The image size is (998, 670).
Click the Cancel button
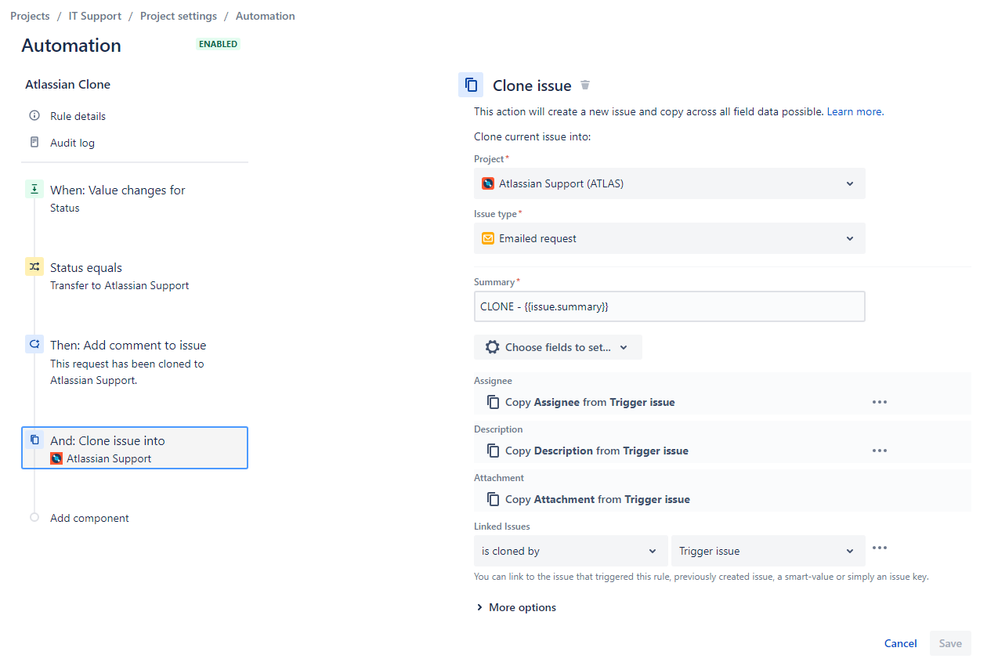pos(900,643)
